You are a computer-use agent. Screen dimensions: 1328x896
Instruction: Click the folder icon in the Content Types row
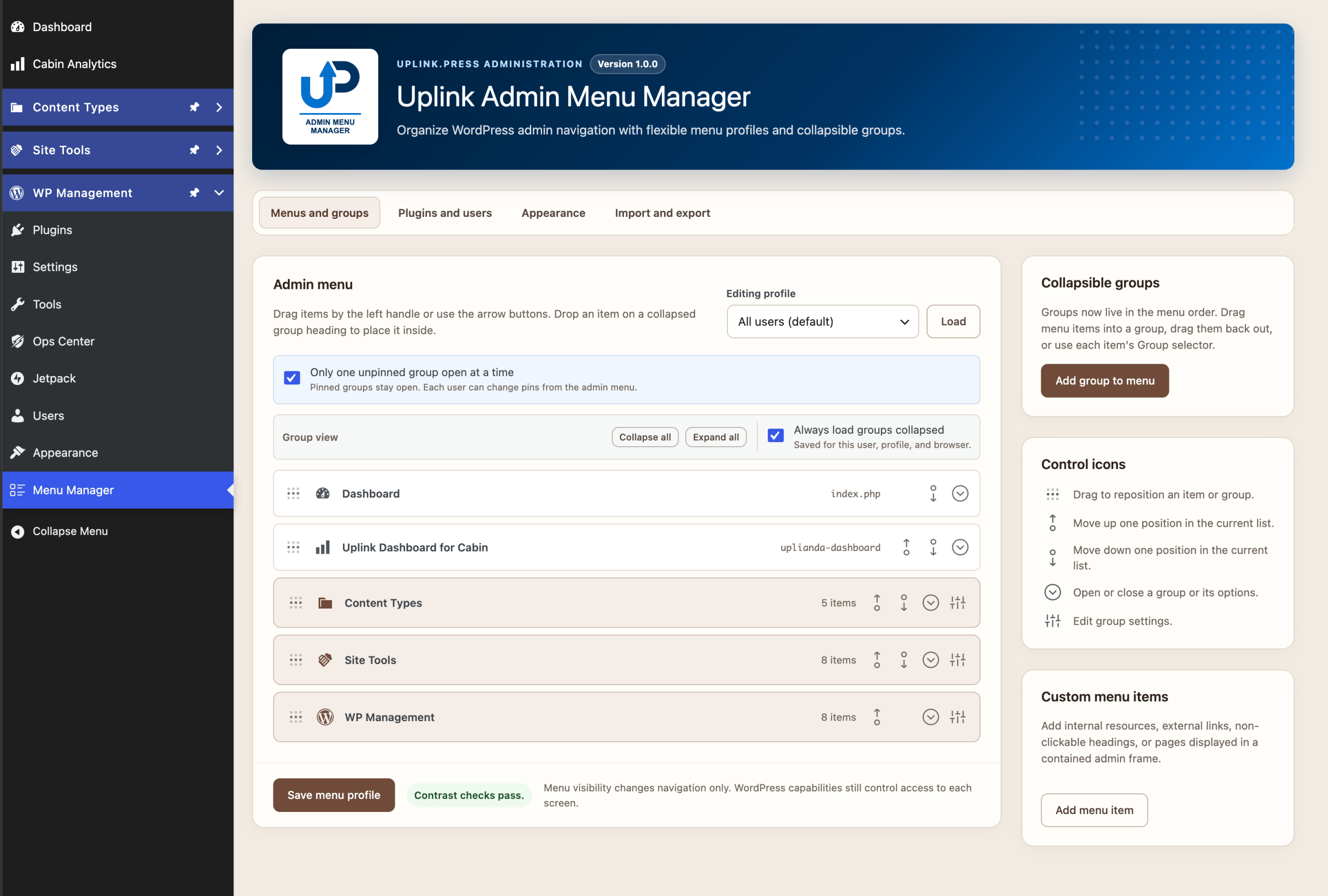(325, 603)
